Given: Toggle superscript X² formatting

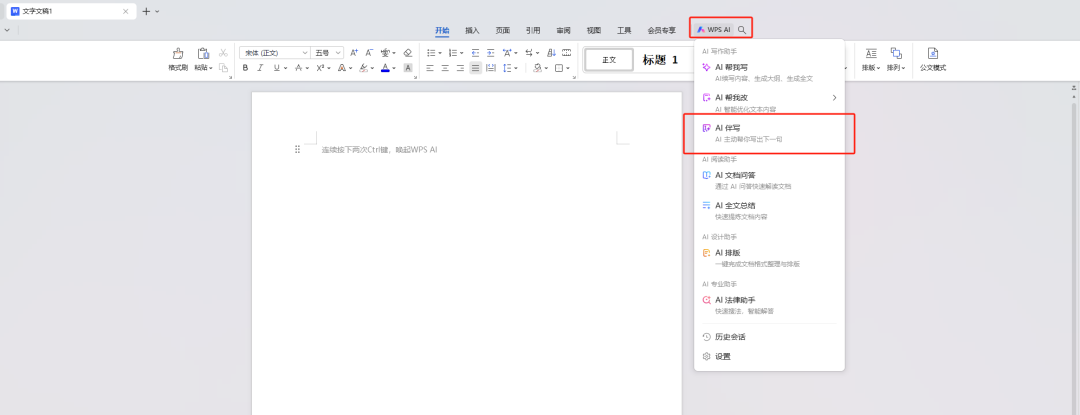Looking at the screenshot, I should pos(320,67).
